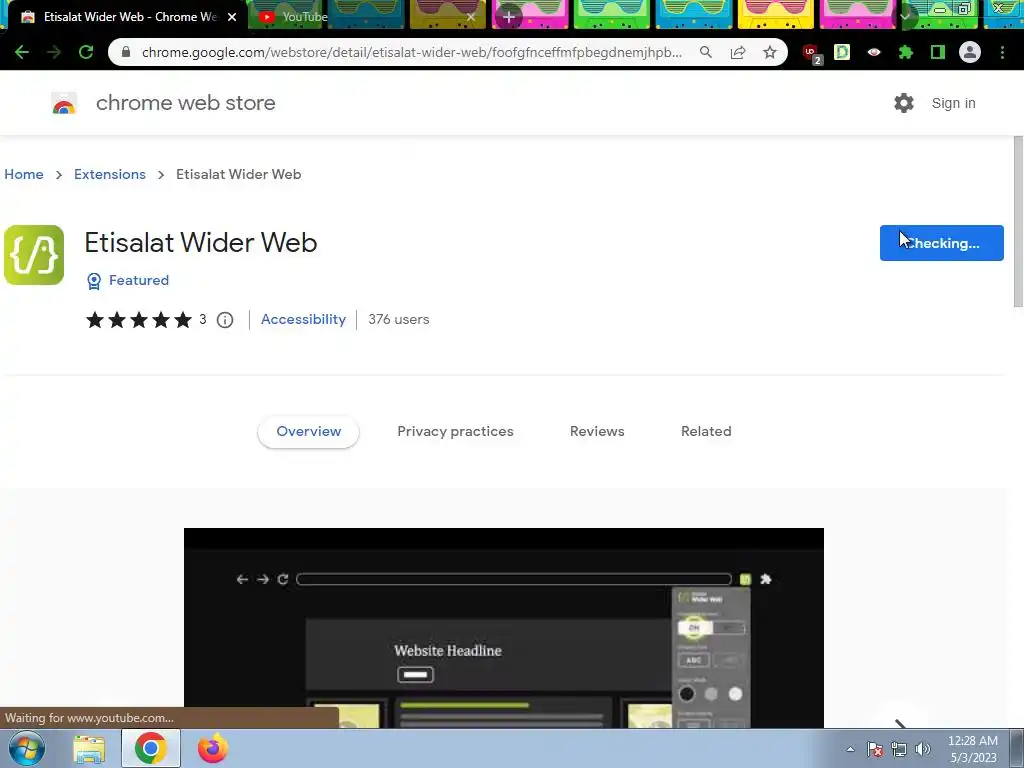The height and width of the screenshot is (768, 1024).
Task: Click the Featured label link
Action: click(138, 280)
